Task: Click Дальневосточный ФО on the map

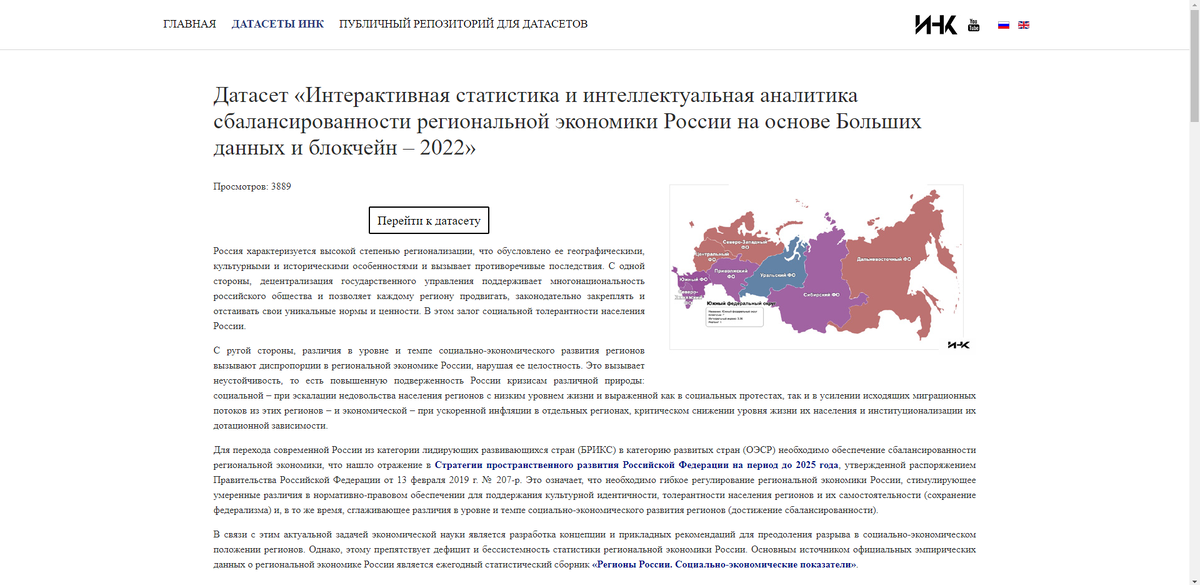Action: click(883, 258)
